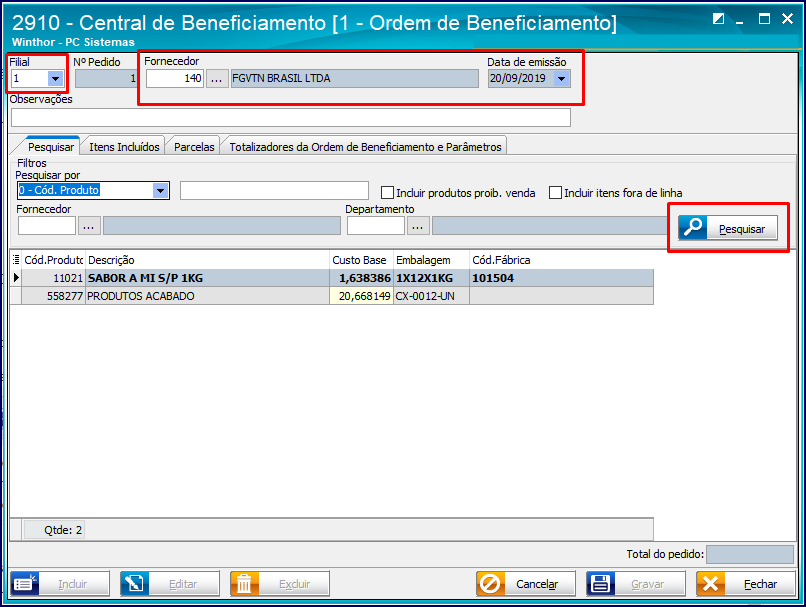Click the header Fornecedor code field 140

175,79
